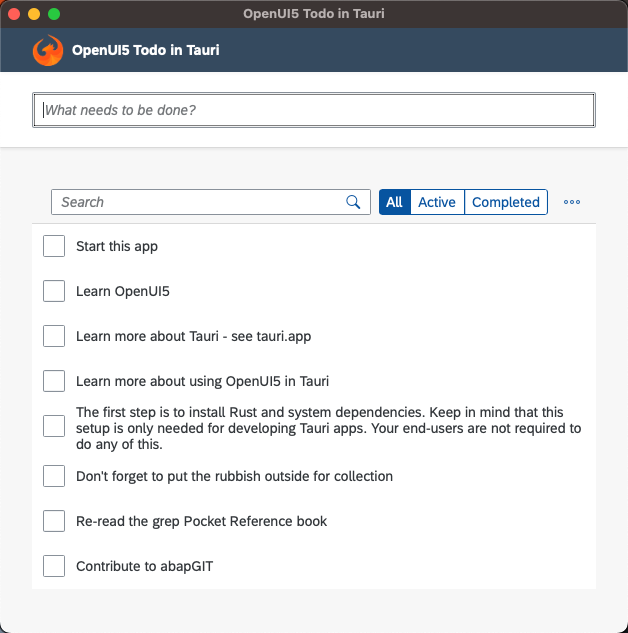Mark 'Contribute to abapGIT' as done
Image resolution: width=628 pixels, height=633 pixels.
[54, 566]
